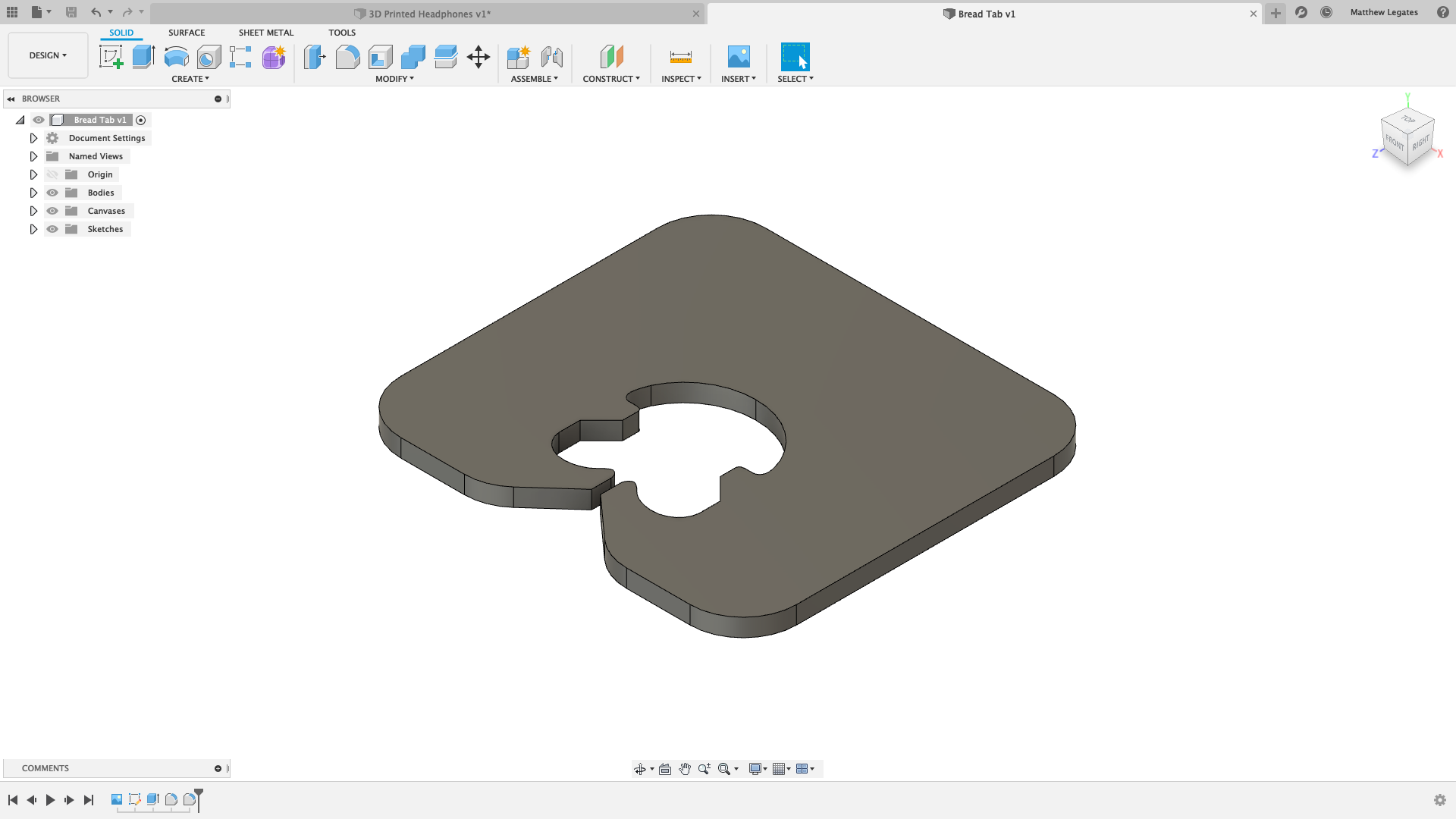Show the Origin folder

click(52, 174)
